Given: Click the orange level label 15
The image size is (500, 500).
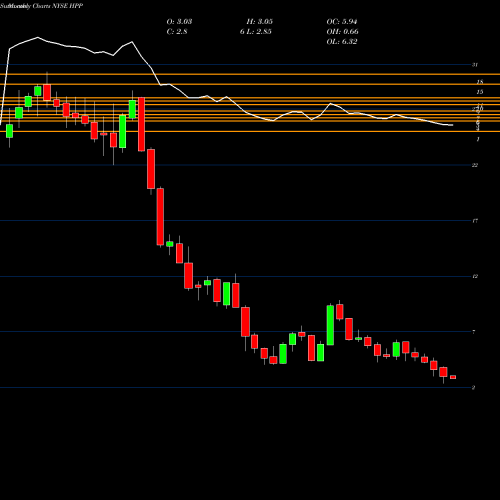Looking at the screenshot, I should pyautogui.click(x=480, y=92).
